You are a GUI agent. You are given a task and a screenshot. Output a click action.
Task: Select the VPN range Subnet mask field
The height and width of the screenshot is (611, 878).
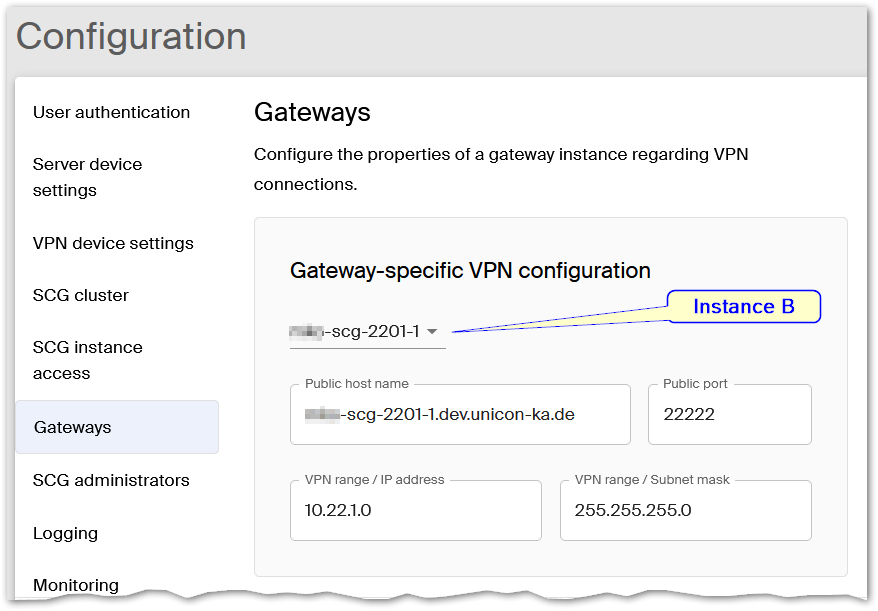[685, 510]
